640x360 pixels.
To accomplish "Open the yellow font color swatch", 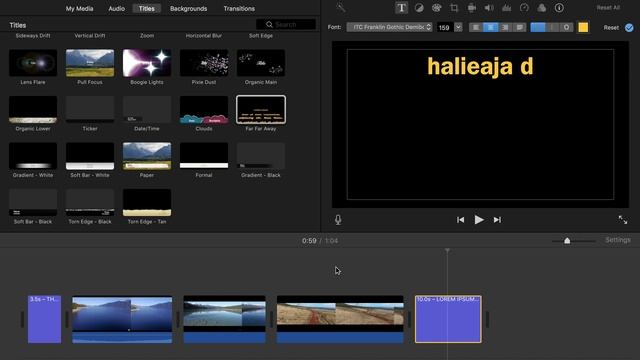I will click(x=583, y=27).
